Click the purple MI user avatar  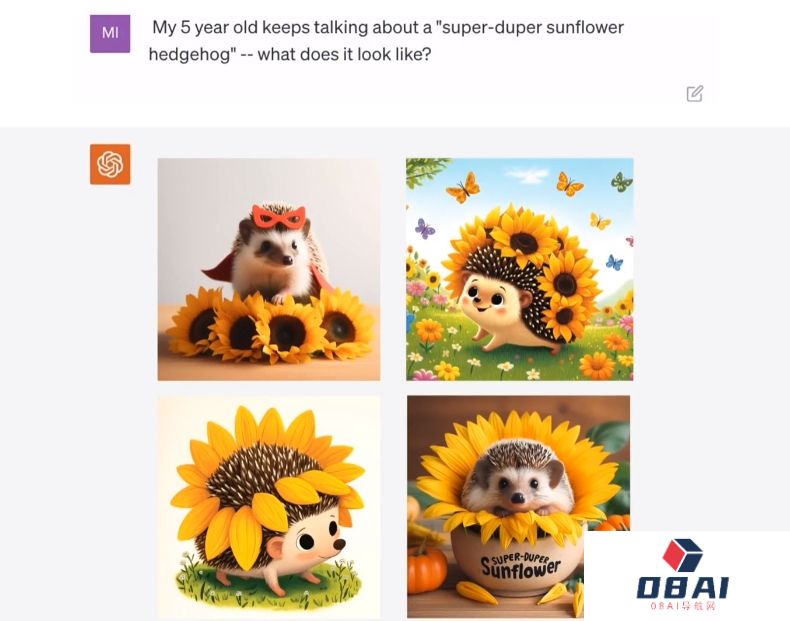(x=110, y=33)
